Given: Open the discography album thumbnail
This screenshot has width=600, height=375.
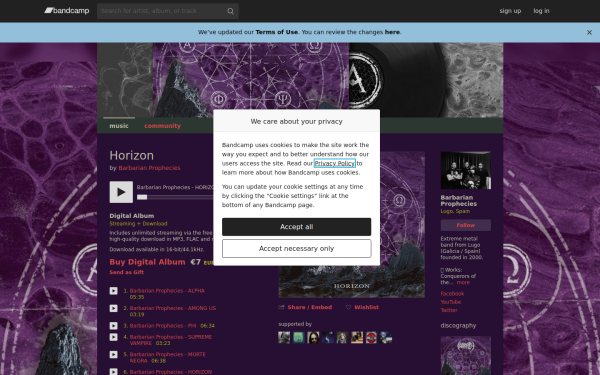Looking at the screenshot, I should (x=466, y=355).
